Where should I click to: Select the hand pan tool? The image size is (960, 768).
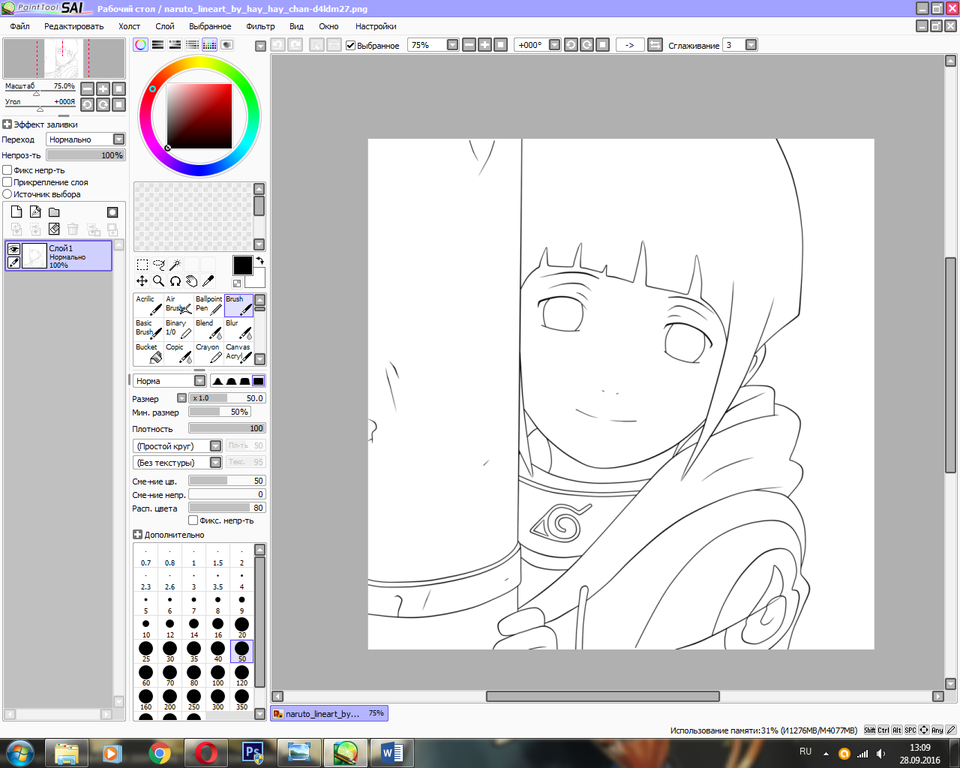click(x=192, y=281)
